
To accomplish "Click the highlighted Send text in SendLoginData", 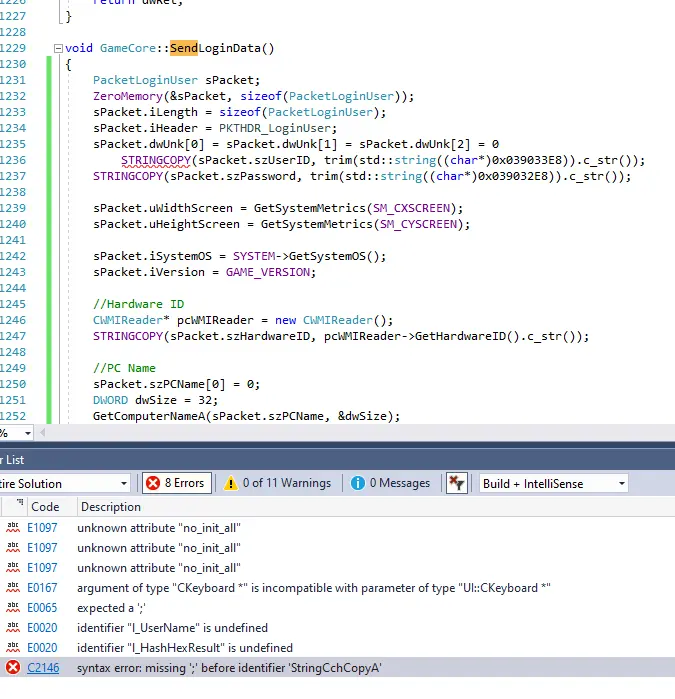I will (x=184, y=48).
